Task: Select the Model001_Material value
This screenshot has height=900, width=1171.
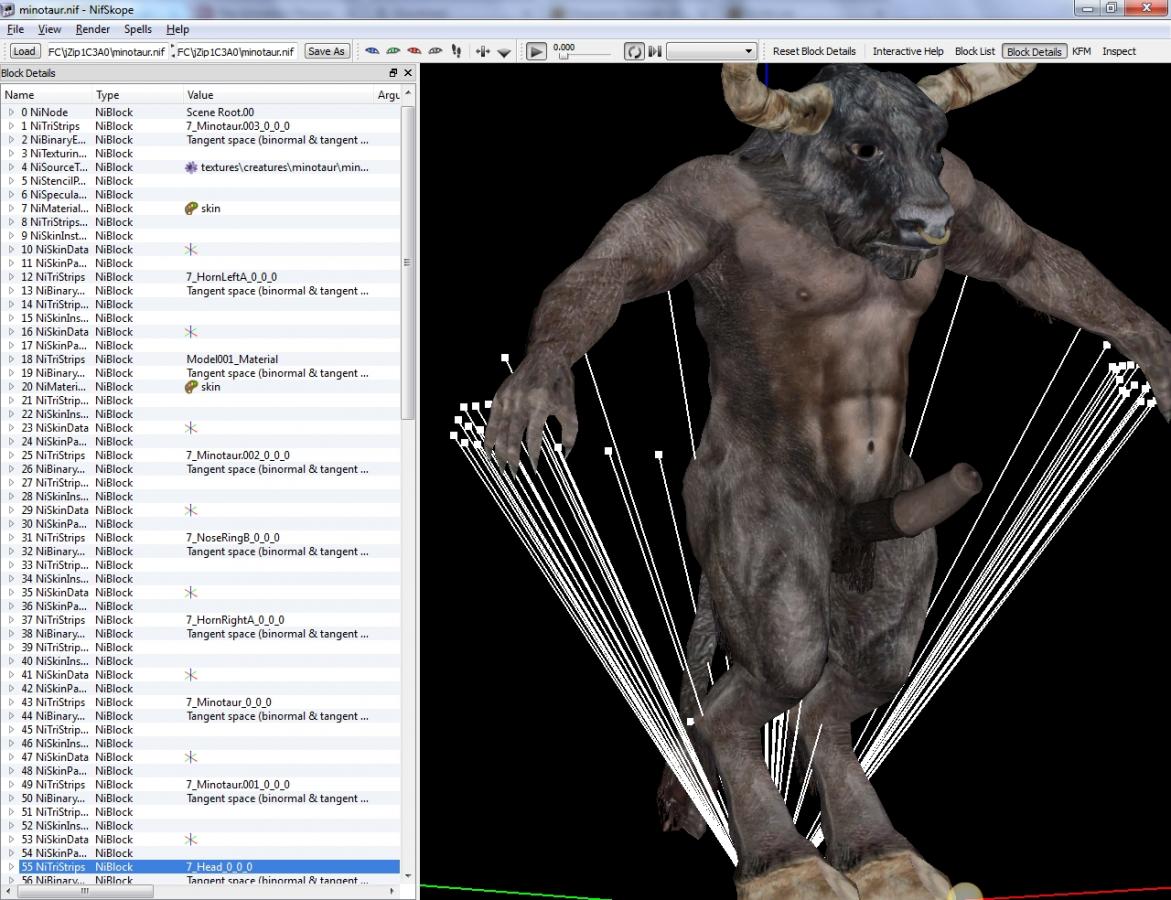Action: tap(232, 359)
